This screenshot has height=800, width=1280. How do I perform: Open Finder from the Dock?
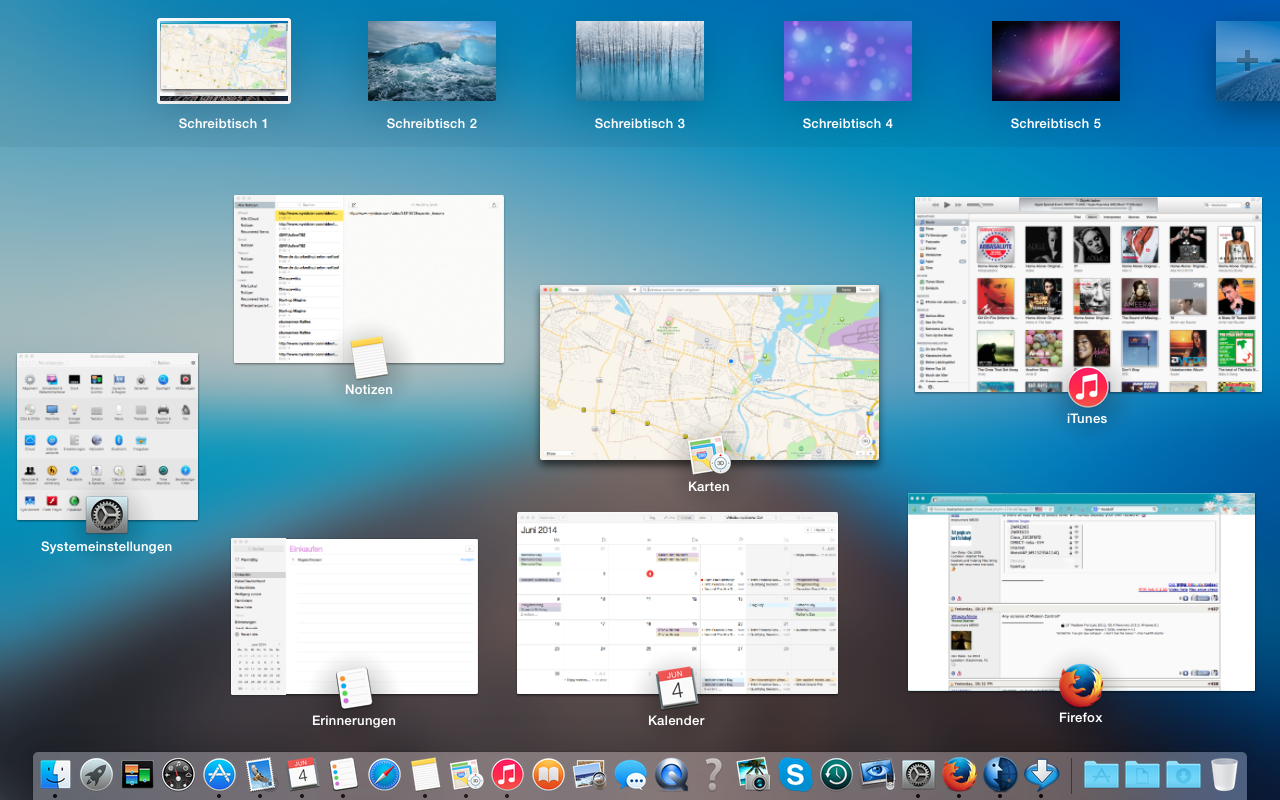[x=55, y=775]
